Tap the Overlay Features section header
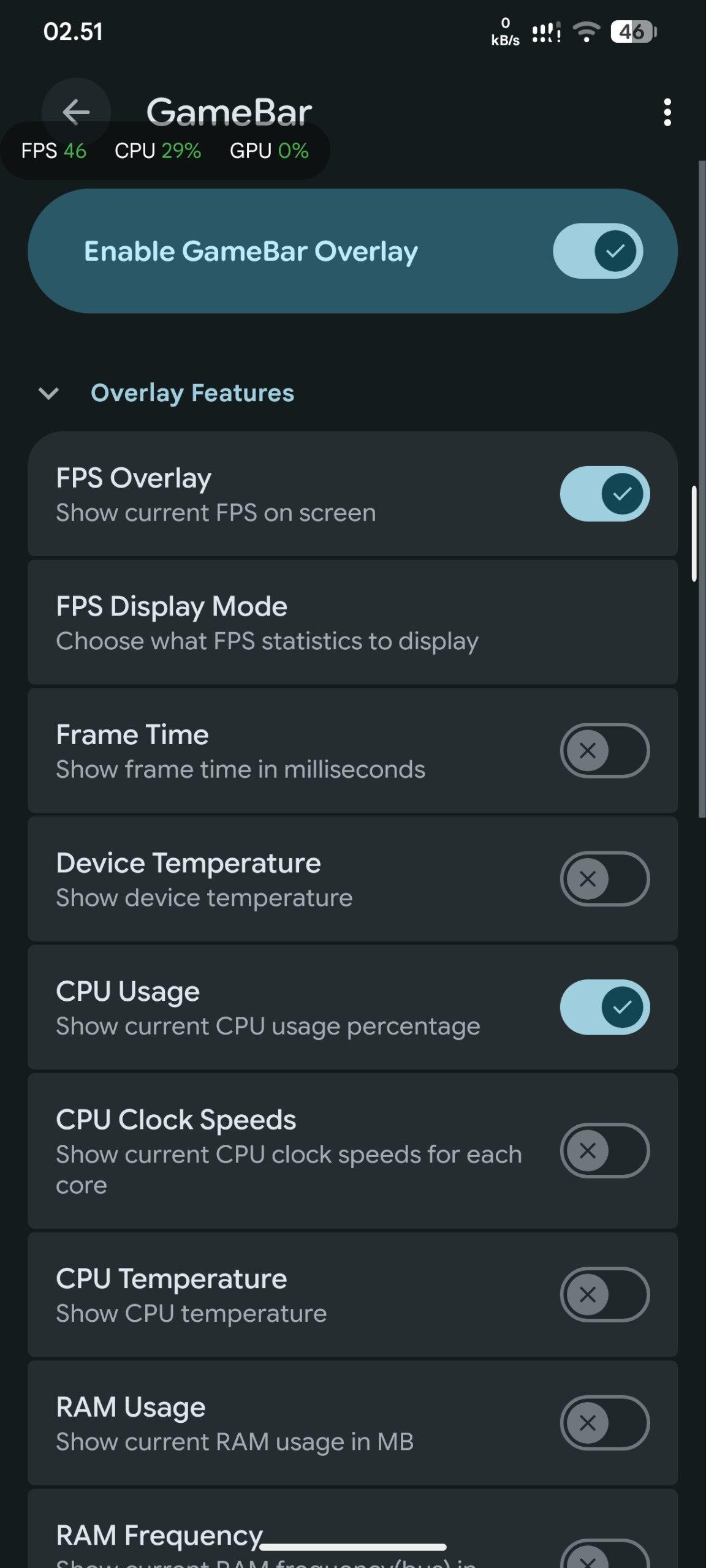Image resolution: width=706 pixels, height=1568 pixels. (192, 393)
